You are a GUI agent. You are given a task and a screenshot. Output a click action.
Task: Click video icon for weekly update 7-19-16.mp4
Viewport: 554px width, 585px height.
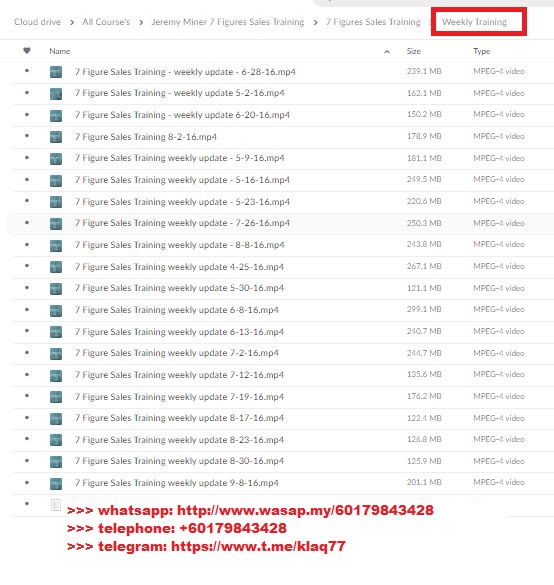56,397
